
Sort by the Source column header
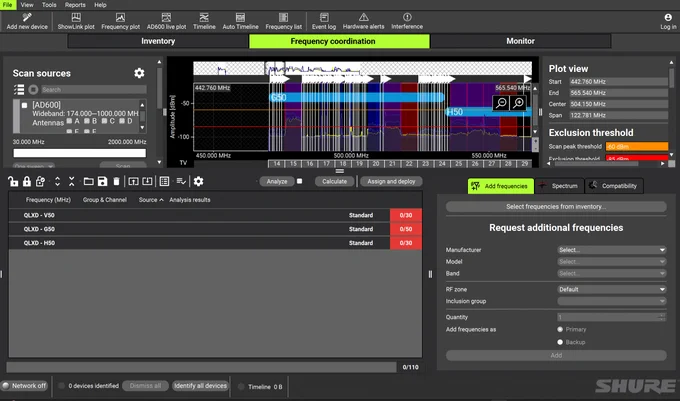(x=151, y=200)
